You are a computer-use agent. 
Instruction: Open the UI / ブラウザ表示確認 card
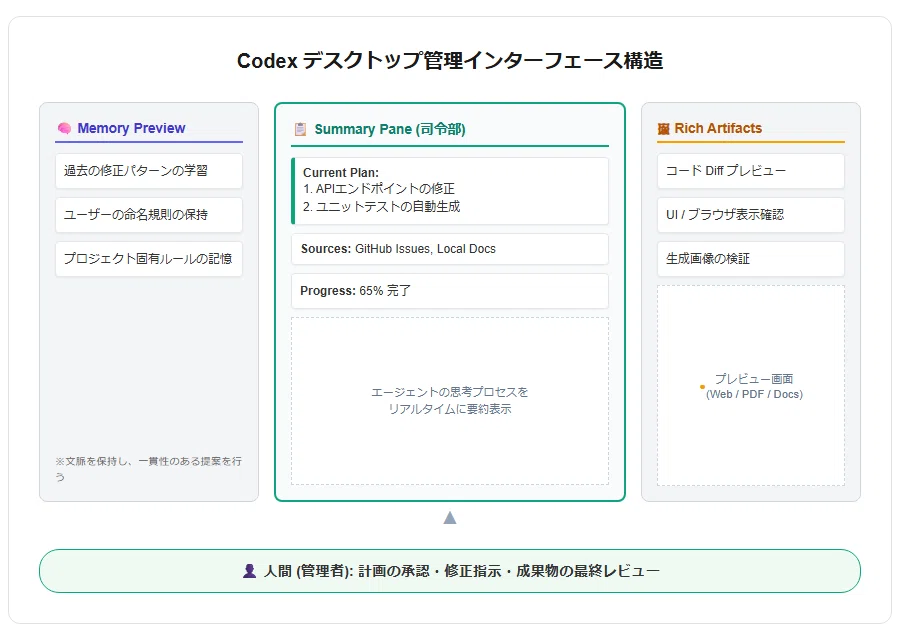[x=751, y=215]
